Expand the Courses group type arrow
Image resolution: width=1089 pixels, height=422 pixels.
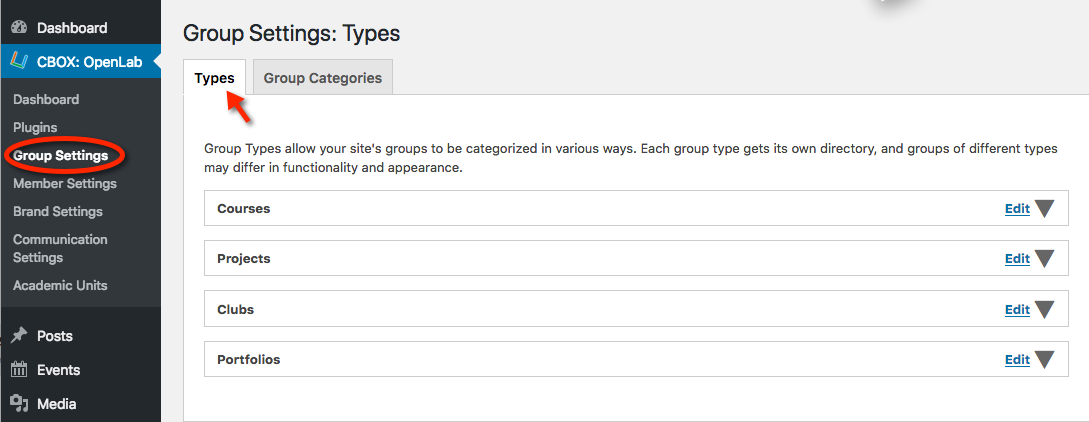point(1044,208)
